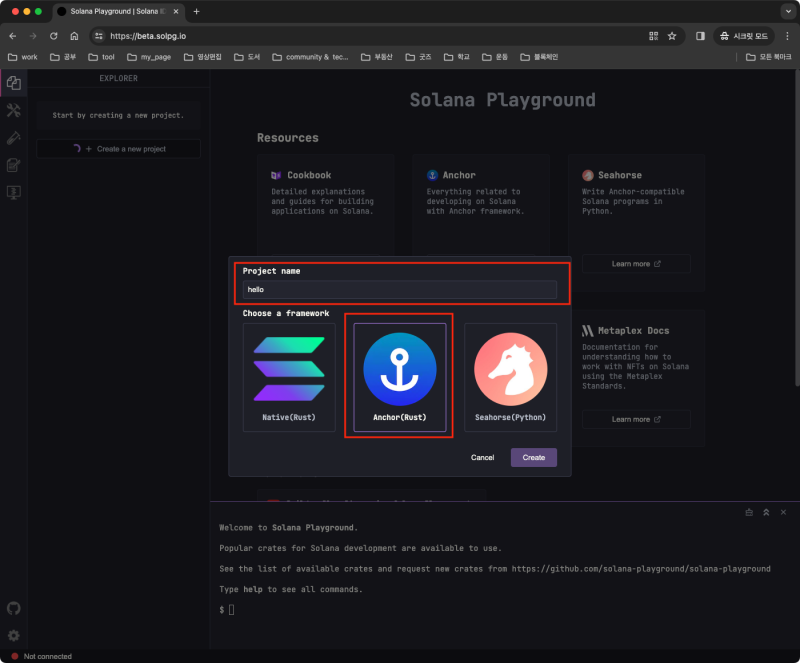
Task: Open the Programs sidebar icon
Action: coord(14,193)
